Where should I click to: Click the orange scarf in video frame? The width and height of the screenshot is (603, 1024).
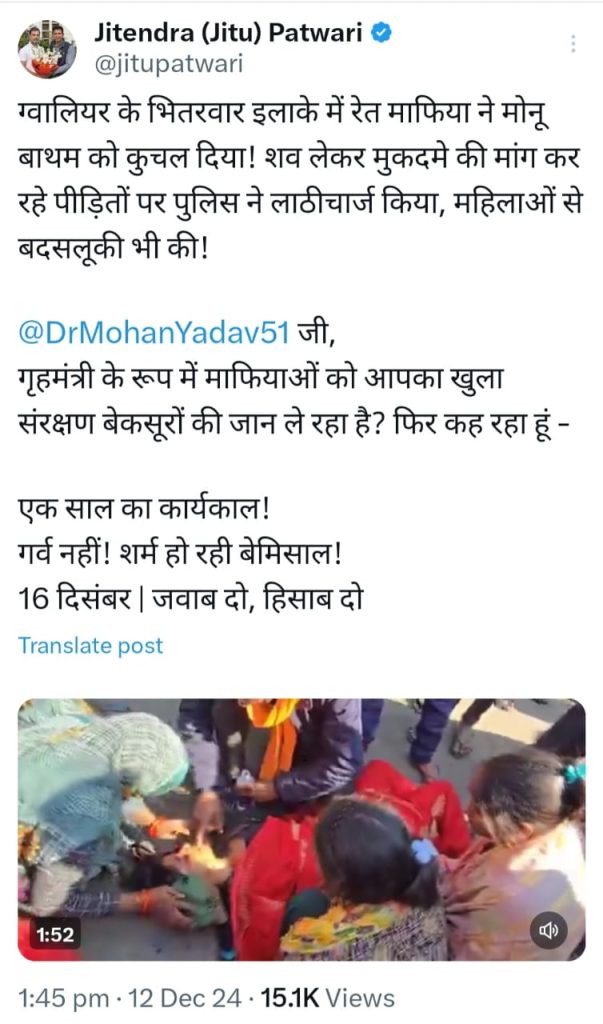276,738
